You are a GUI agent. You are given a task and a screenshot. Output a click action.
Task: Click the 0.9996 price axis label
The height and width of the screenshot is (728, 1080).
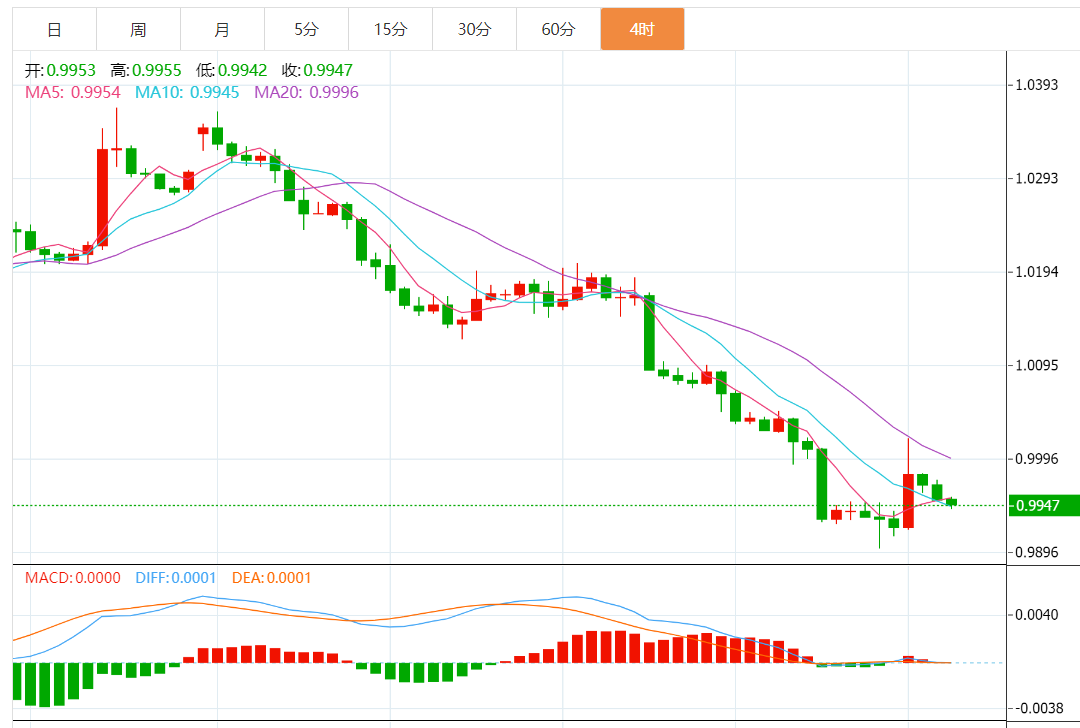tap(1037, 459)
